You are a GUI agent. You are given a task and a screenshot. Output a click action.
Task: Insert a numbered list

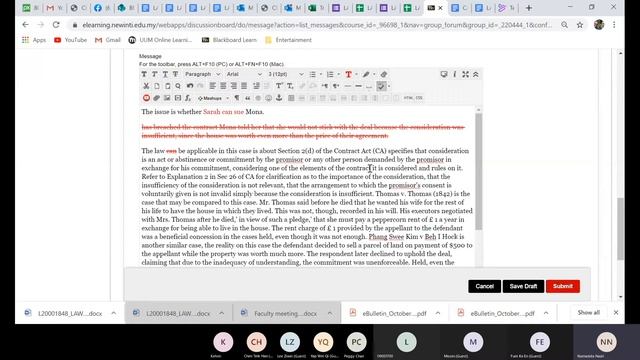pos(330,74)
